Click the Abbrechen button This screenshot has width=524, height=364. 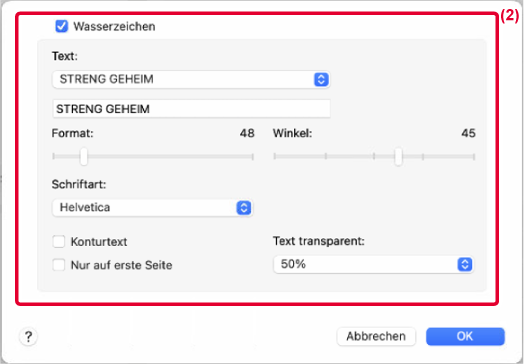376,336
